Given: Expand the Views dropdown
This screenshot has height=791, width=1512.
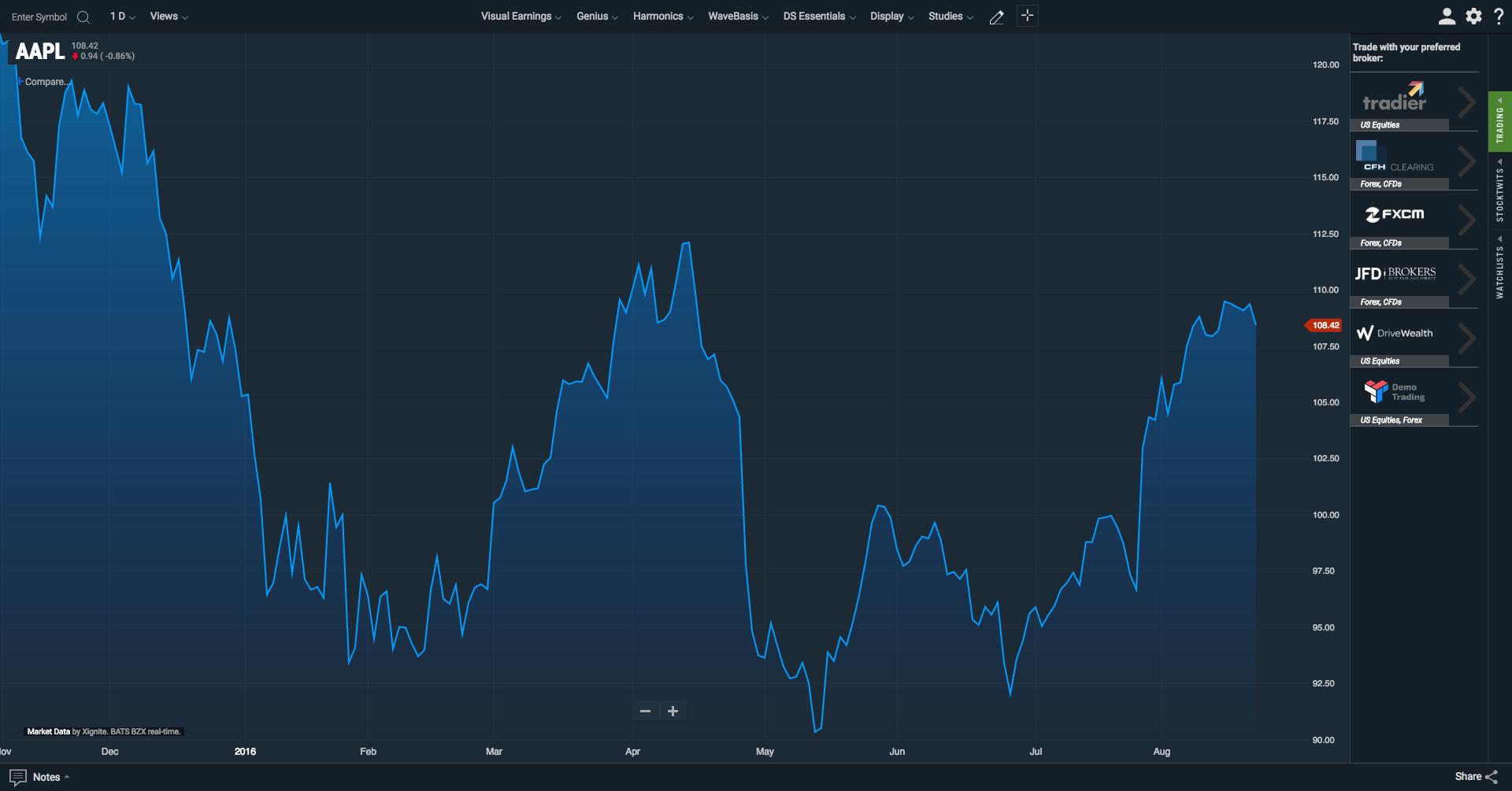Looking at the screenshot, I should pos(169,16).
